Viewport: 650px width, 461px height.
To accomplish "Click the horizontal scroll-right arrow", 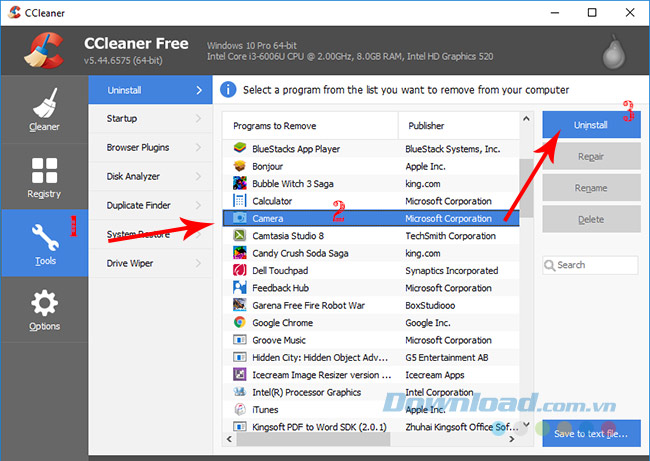I will point(512,439).
